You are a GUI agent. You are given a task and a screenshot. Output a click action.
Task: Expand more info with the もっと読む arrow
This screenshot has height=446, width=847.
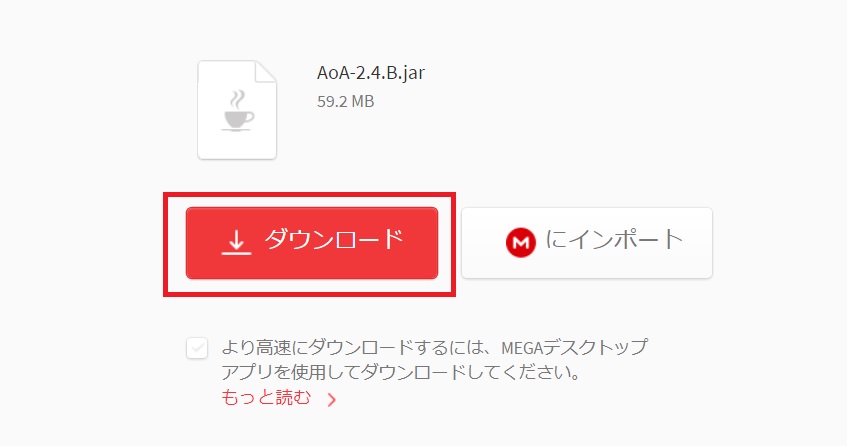click(332, 400)
